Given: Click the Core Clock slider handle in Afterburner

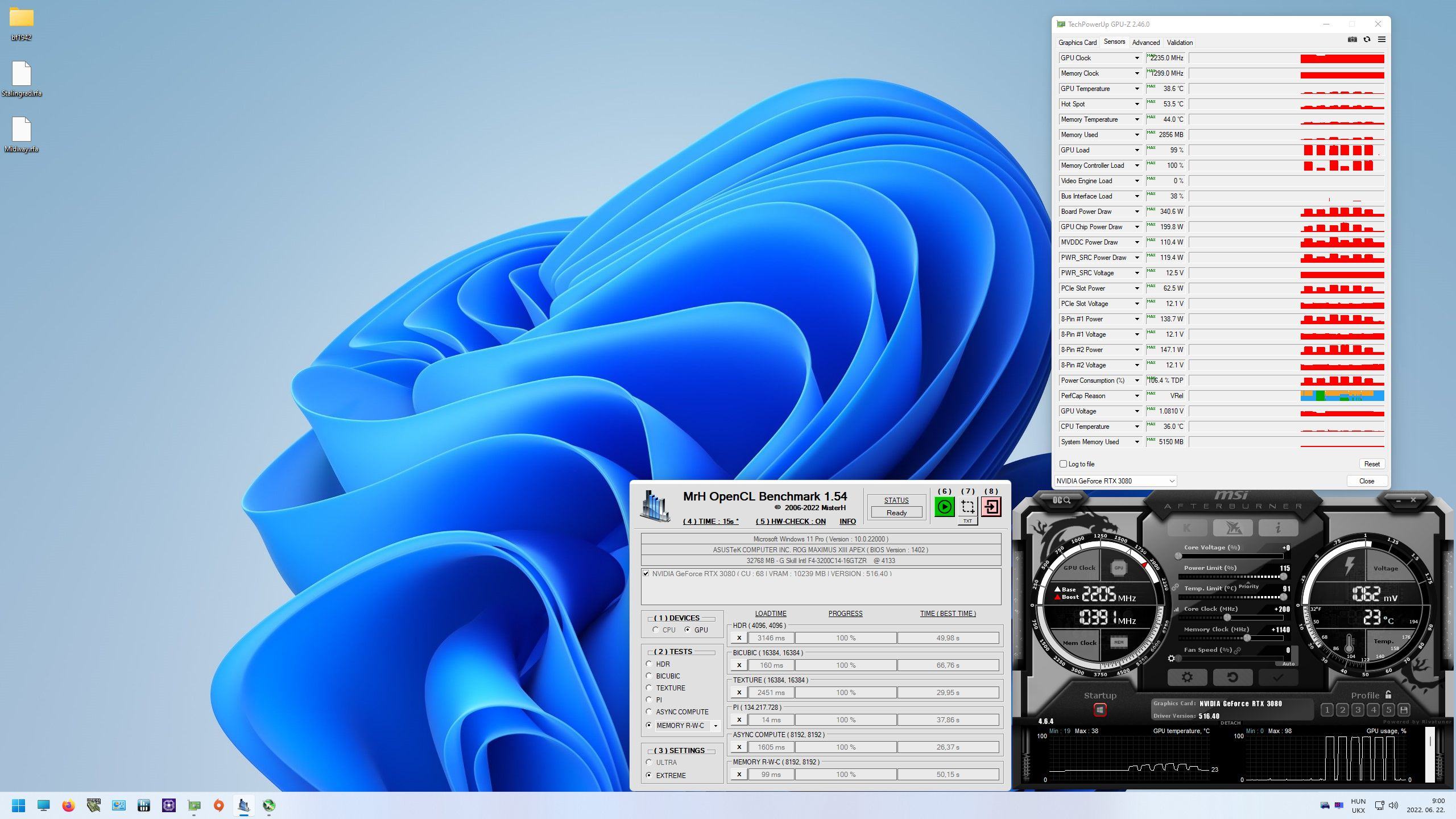Looking at the screenshot, I should coord(1227,618).
